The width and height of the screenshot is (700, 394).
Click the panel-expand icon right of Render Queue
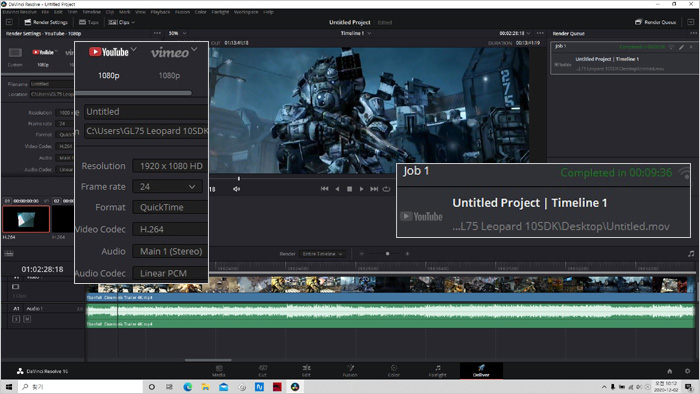pyautogui.click(x=690, y=22)
